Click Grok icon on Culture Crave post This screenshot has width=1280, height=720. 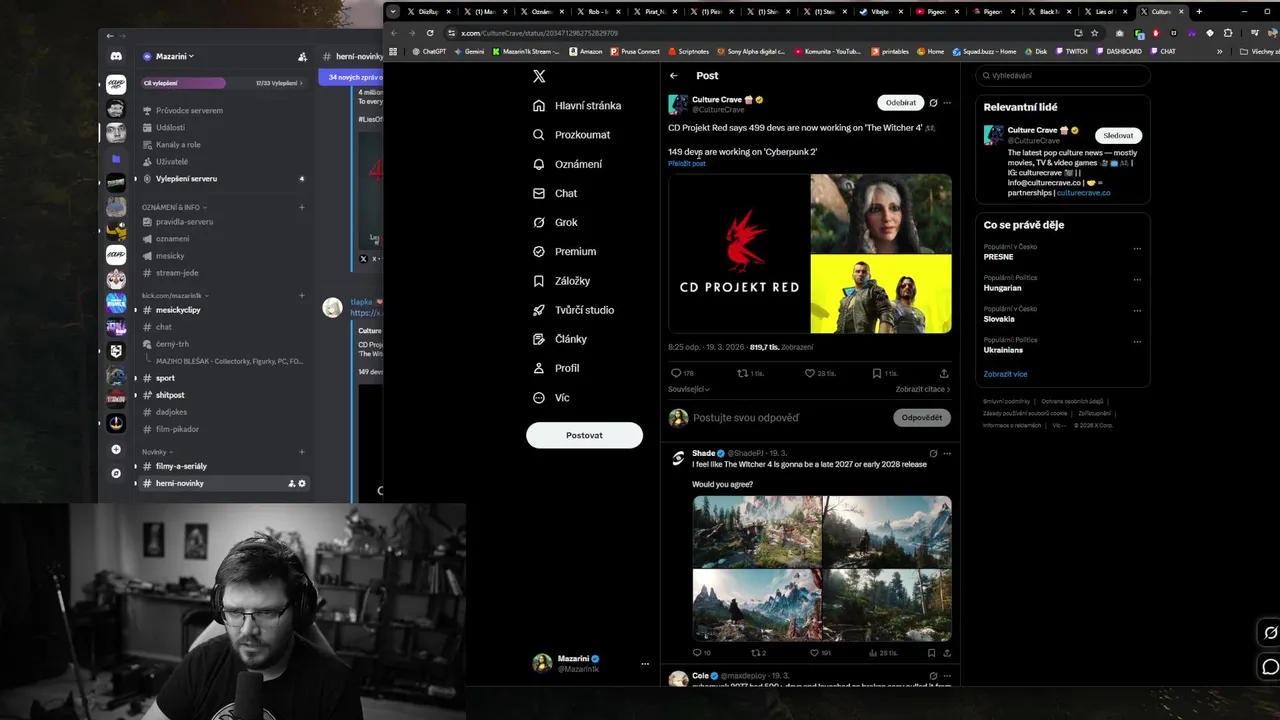click(933, 102)
